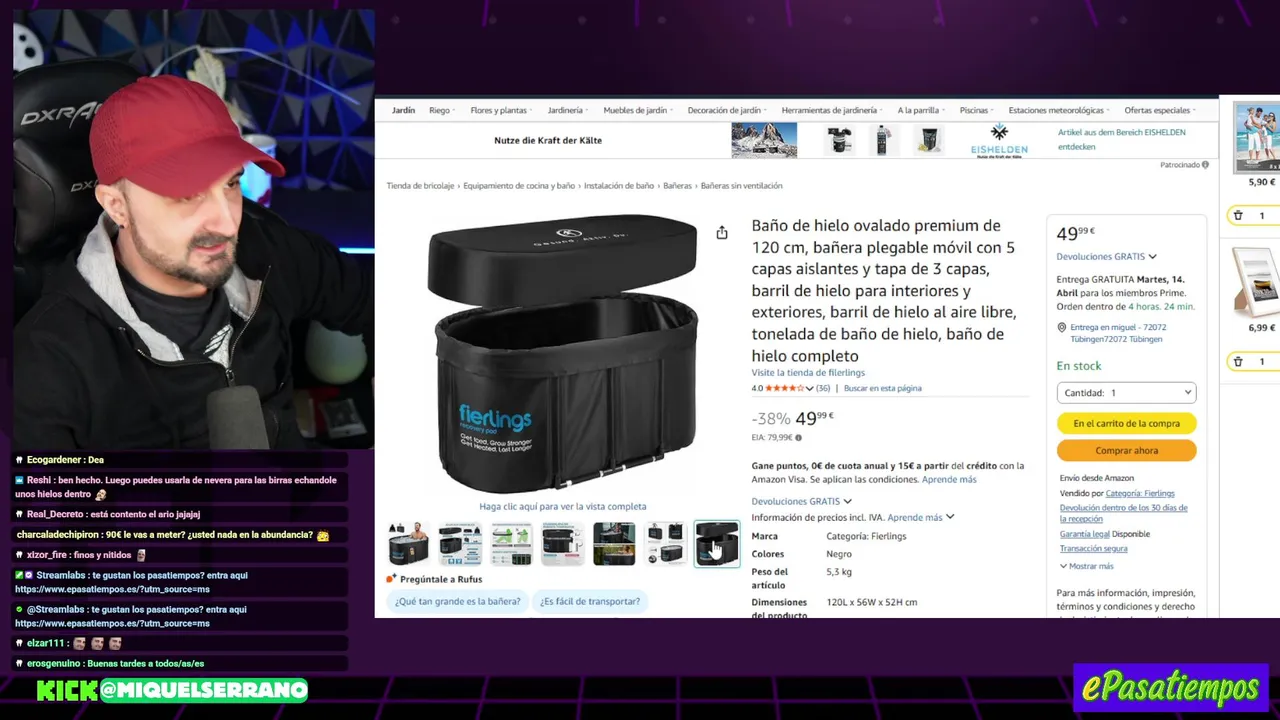Select the Jardín nav item

pyautogui.click(x=403, y=110)
